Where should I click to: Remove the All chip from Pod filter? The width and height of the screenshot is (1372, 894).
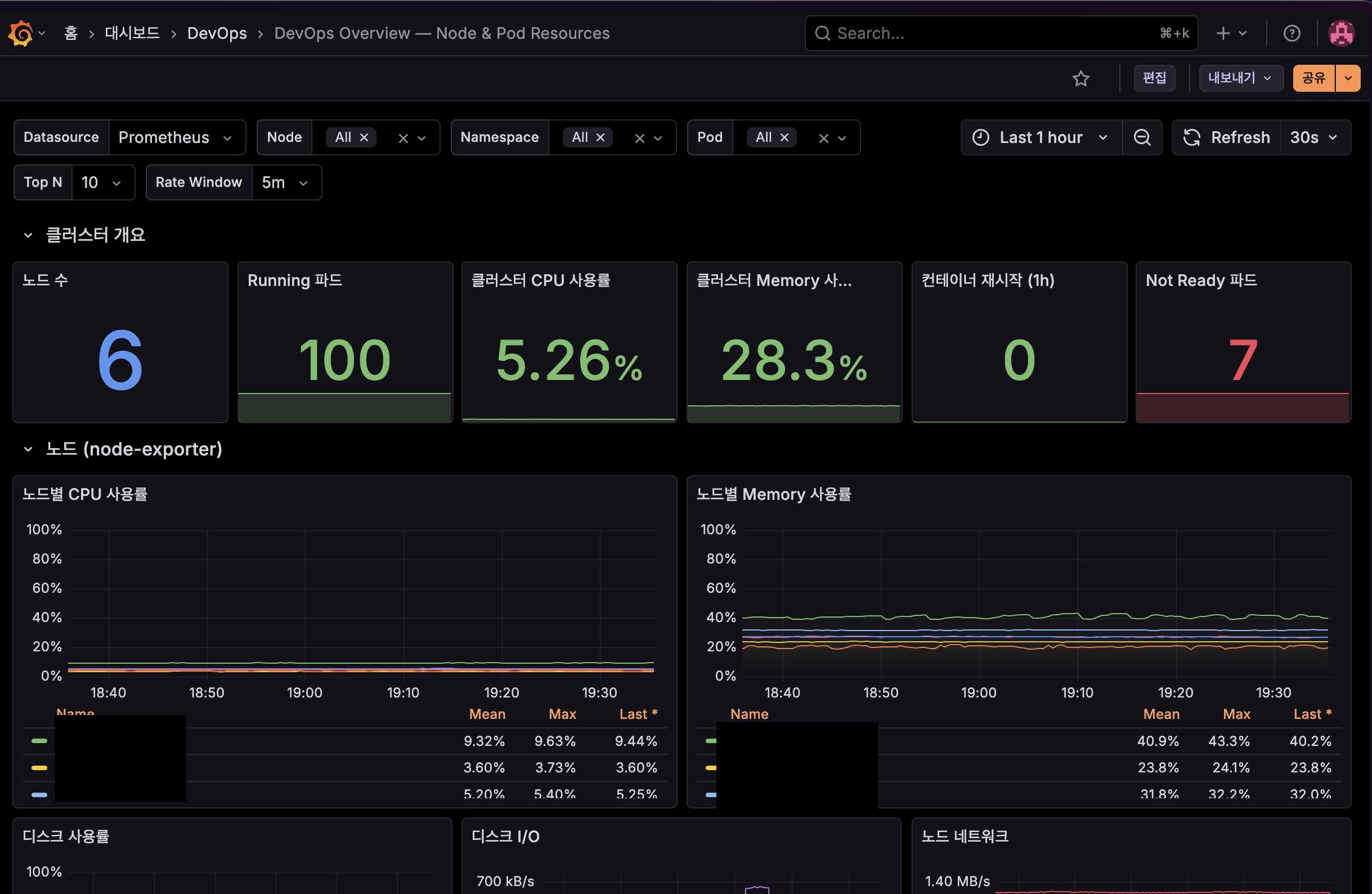[x=784, y=137]
